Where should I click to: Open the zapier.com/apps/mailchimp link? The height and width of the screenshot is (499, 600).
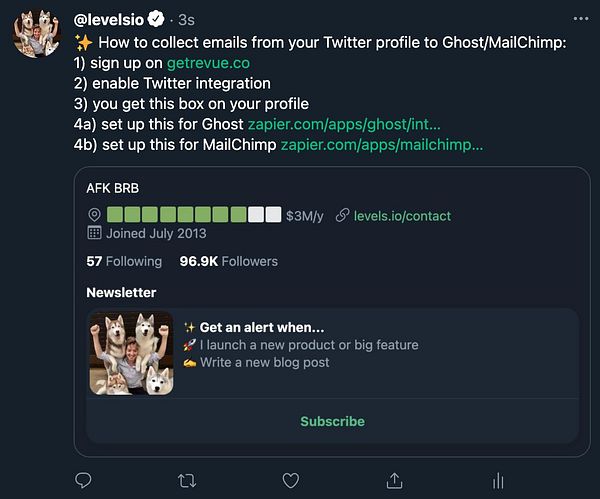pos(381,145)
